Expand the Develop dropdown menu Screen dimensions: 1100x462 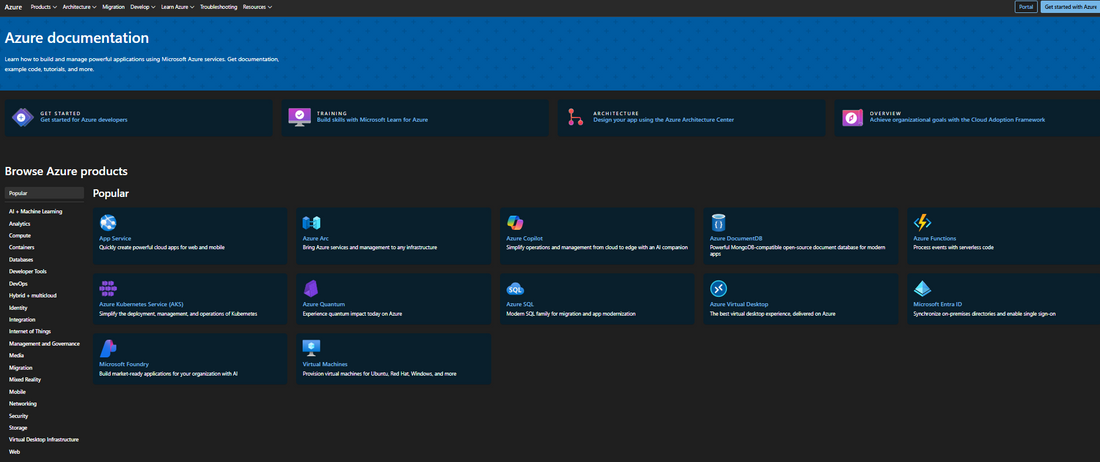tap(141, 6)
